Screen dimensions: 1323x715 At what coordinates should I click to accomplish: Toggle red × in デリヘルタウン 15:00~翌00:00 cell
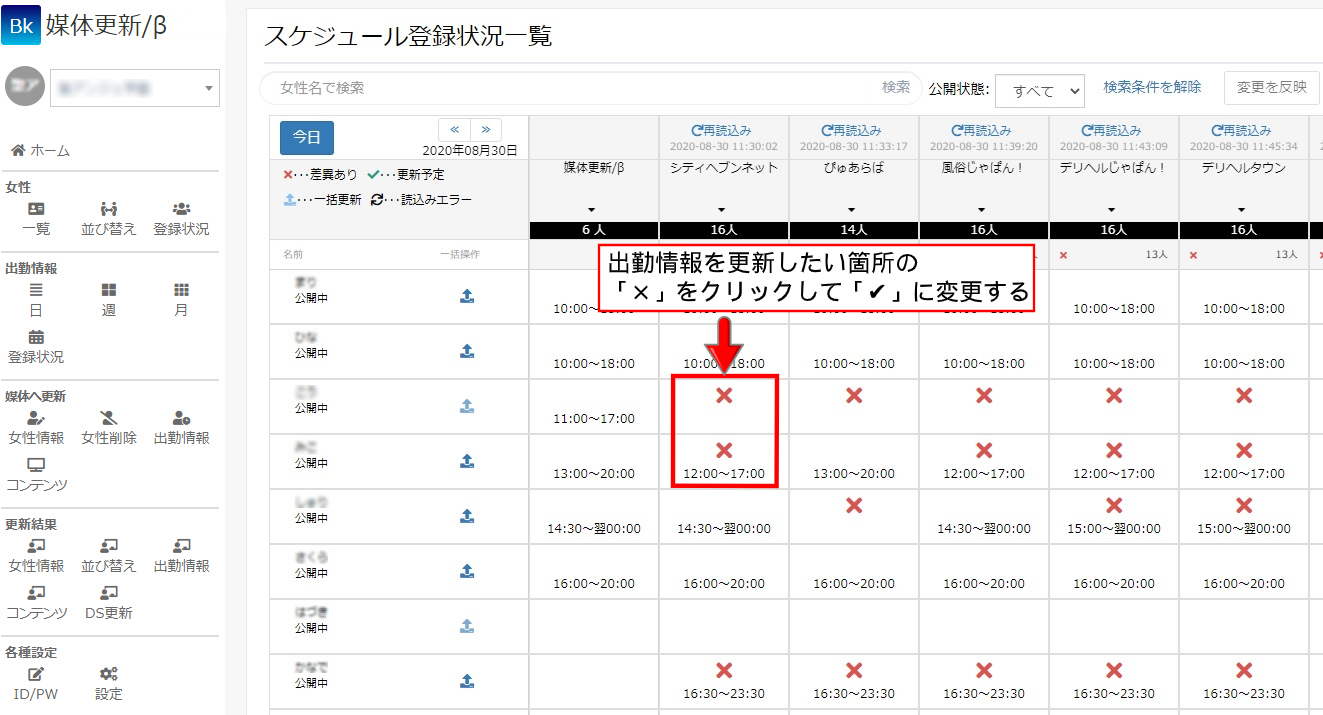pyautogui.click(x=1244, y=505)
